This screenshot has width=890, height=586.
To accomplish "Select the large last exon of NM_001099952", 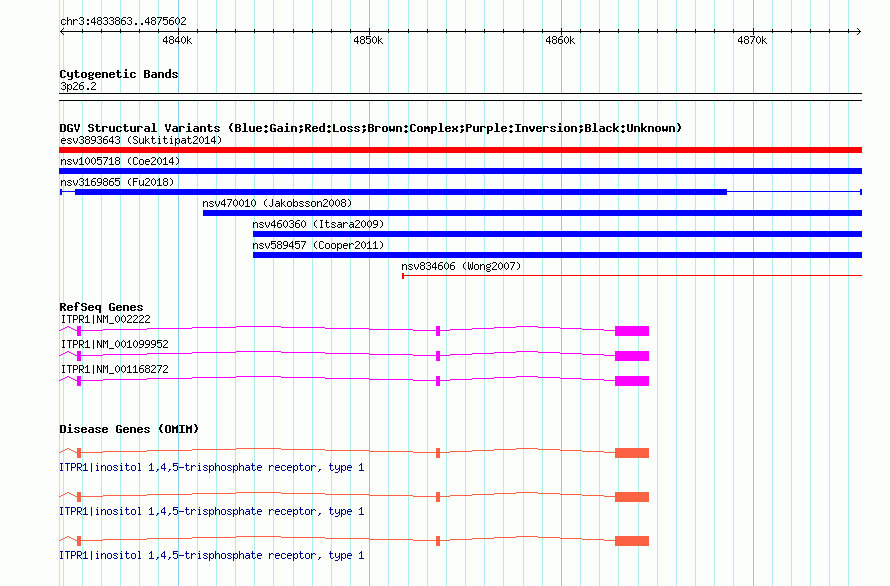I will [x=632, y=356].
